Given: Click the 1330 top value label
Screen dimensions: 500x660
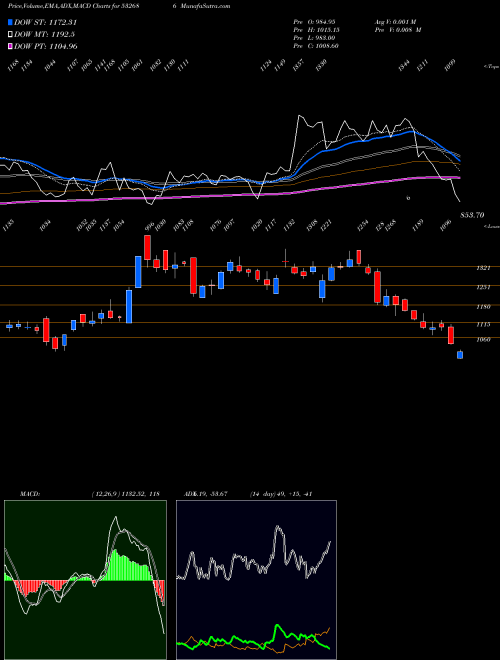Looking at the screenshot, I should pyautogui.click(x=322, y=65).
